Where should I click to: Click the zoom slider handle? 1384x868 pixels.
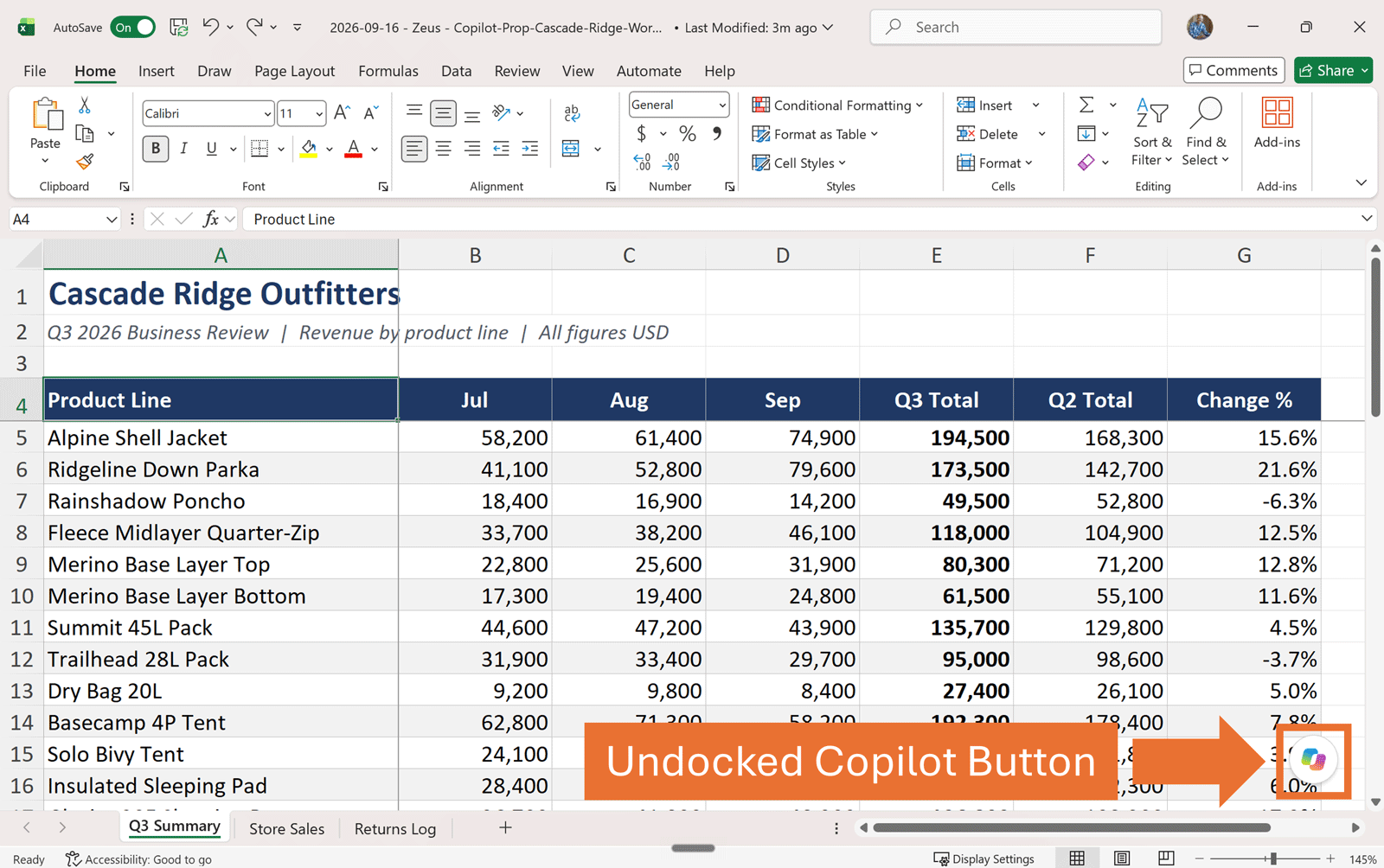point(1272,858)
